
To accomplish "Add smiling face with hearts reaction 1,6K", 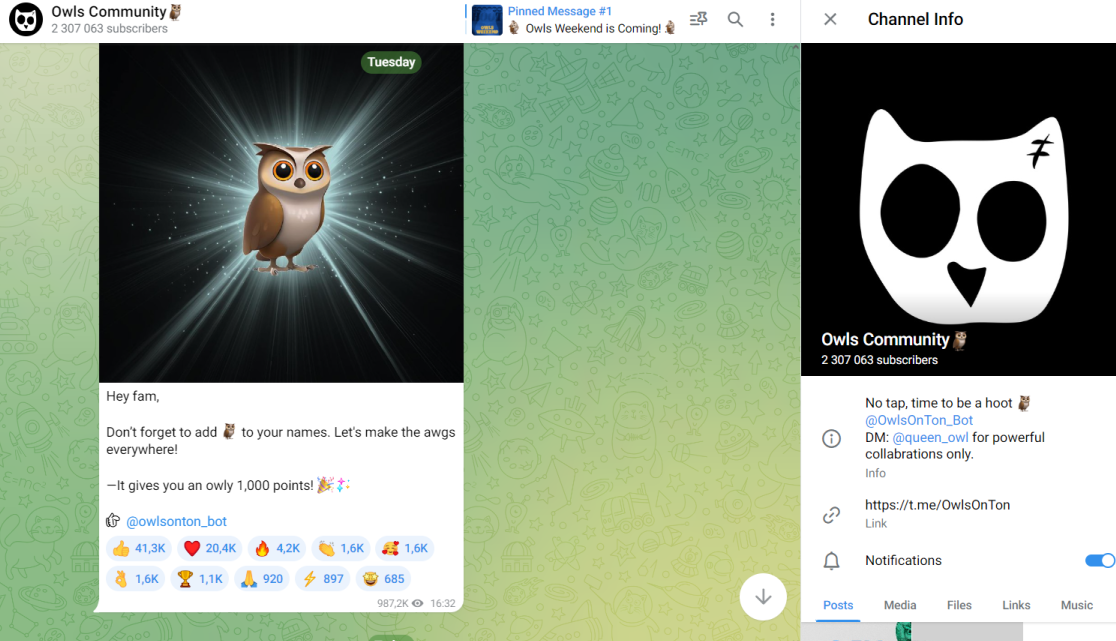I will click(404, 548).
